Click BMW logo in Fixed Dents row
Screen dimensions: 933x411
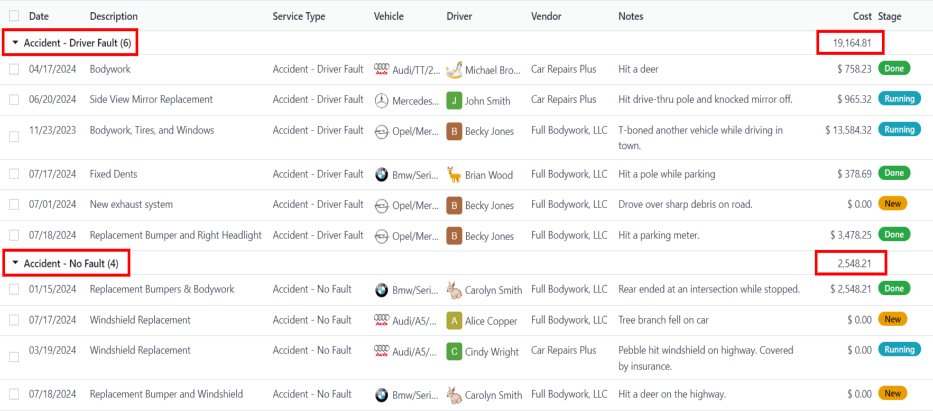[x=381, y=175]
